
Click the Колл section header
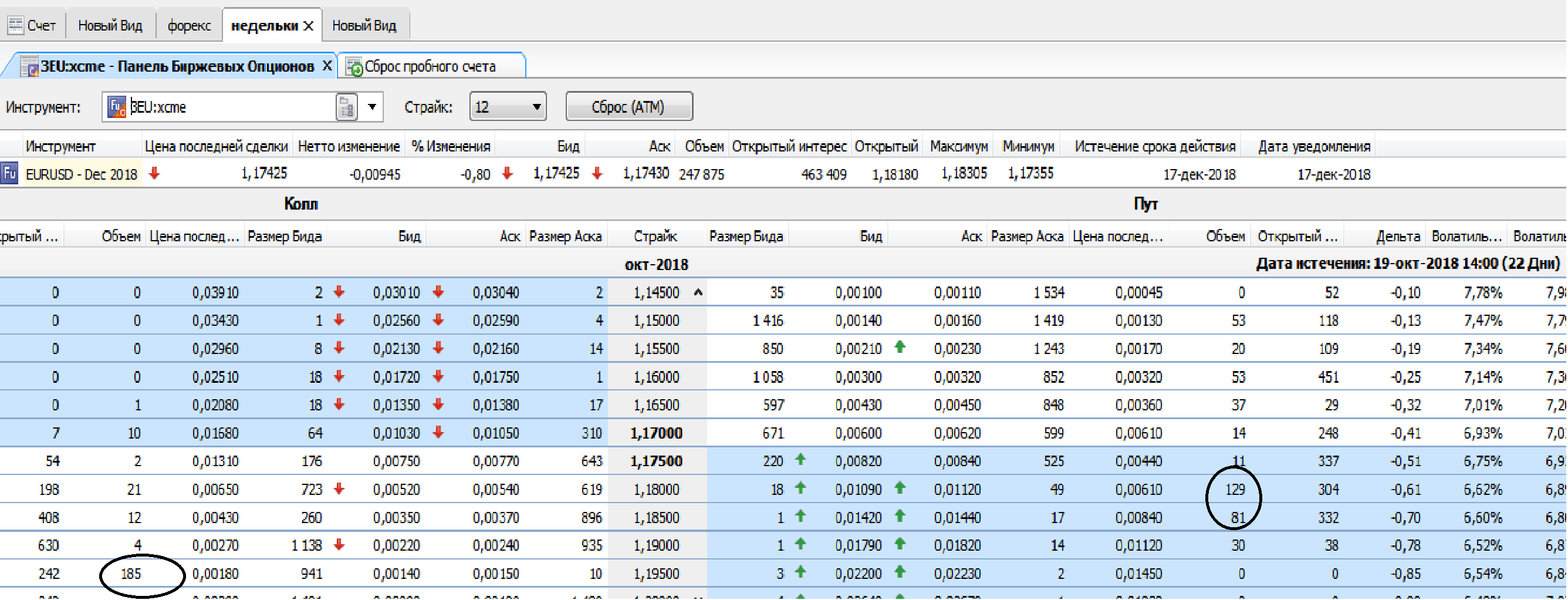pyautogui.click(x=300, y=204)
